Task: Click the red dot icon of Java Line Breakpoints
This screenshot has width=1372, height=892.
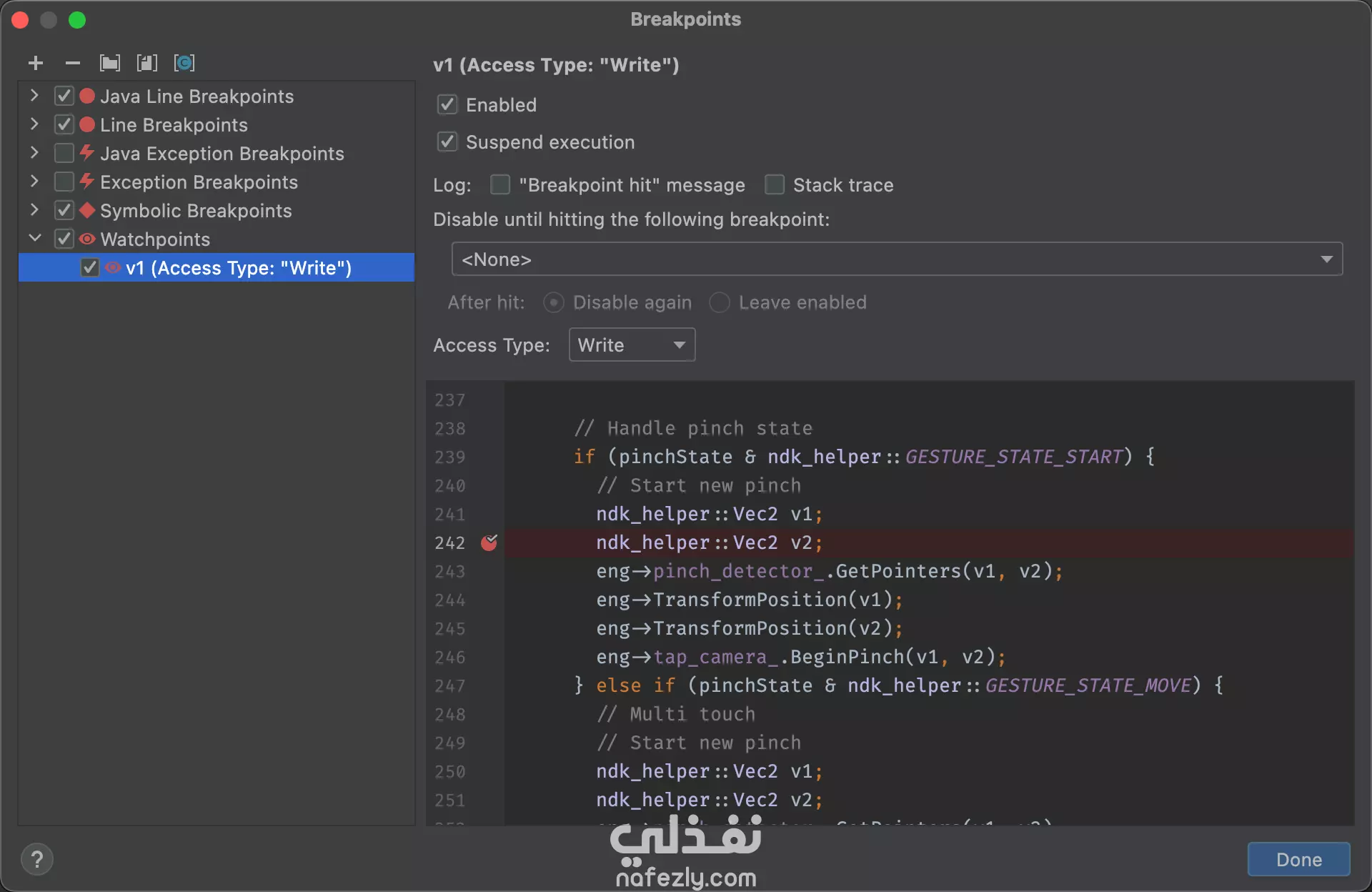Action: (87, 96)
